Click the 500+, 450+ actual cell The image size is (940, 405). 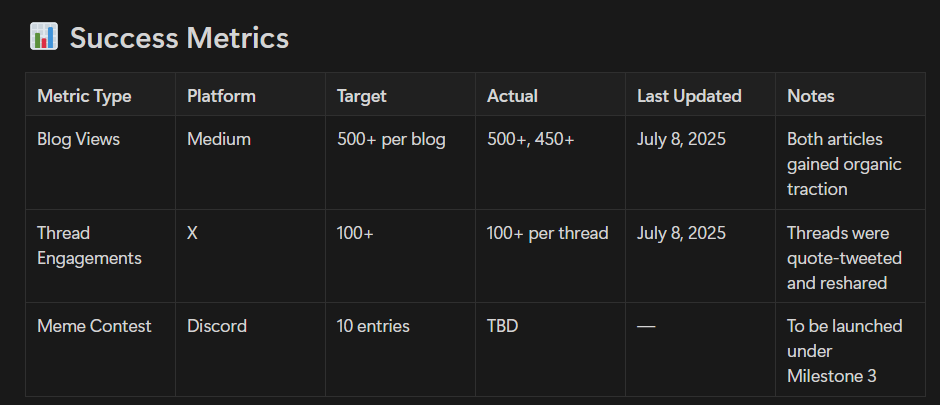[x=550, y=162]
